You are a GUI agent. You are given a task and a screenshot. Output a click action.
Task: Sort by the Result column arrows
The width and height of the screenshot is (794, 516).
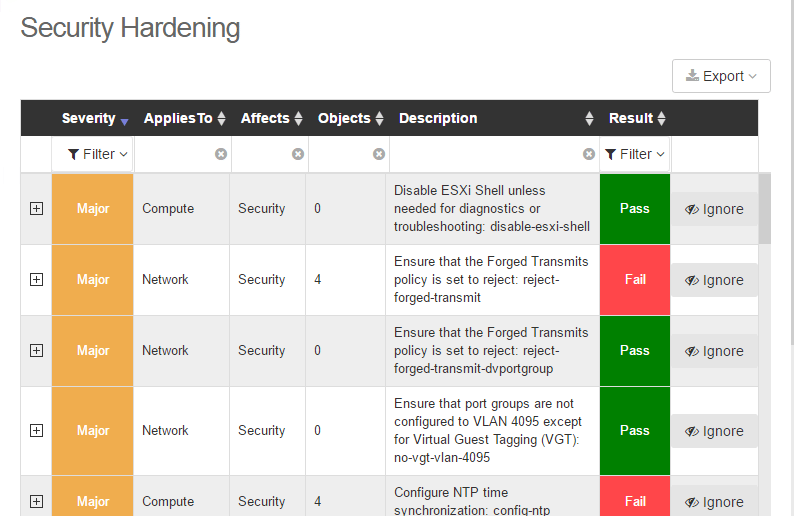click(662, 119)
